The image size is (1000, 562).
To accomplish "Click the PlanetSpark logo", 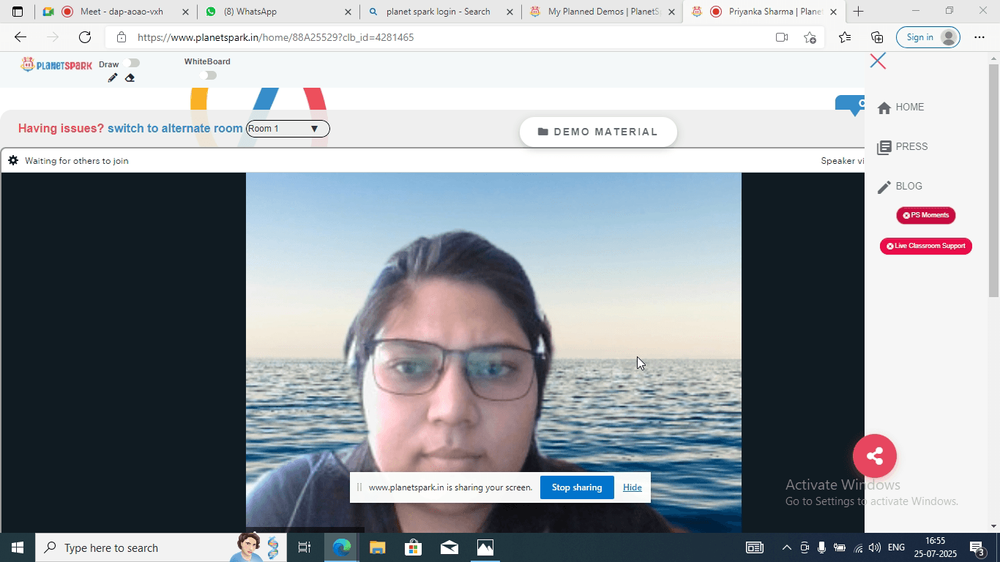I will pos(56,64).
